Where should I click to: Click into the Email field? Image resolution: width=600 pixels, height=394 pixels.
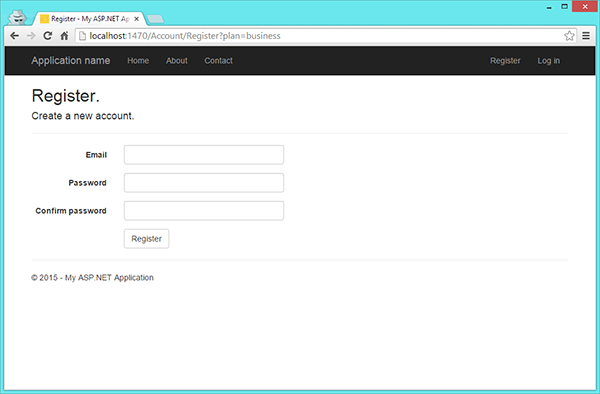click(204, 155)
